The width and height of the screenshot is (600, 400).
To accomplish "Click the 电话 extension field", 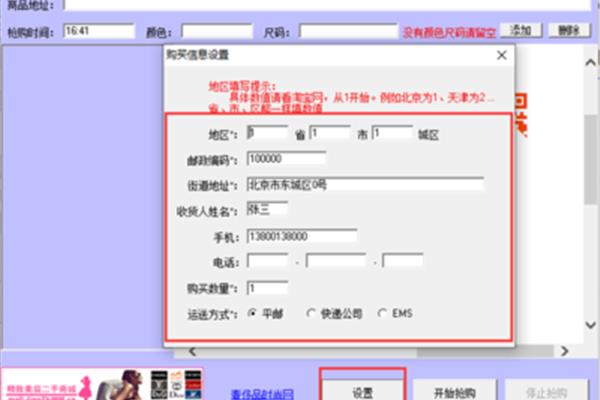I will [403, 261].
